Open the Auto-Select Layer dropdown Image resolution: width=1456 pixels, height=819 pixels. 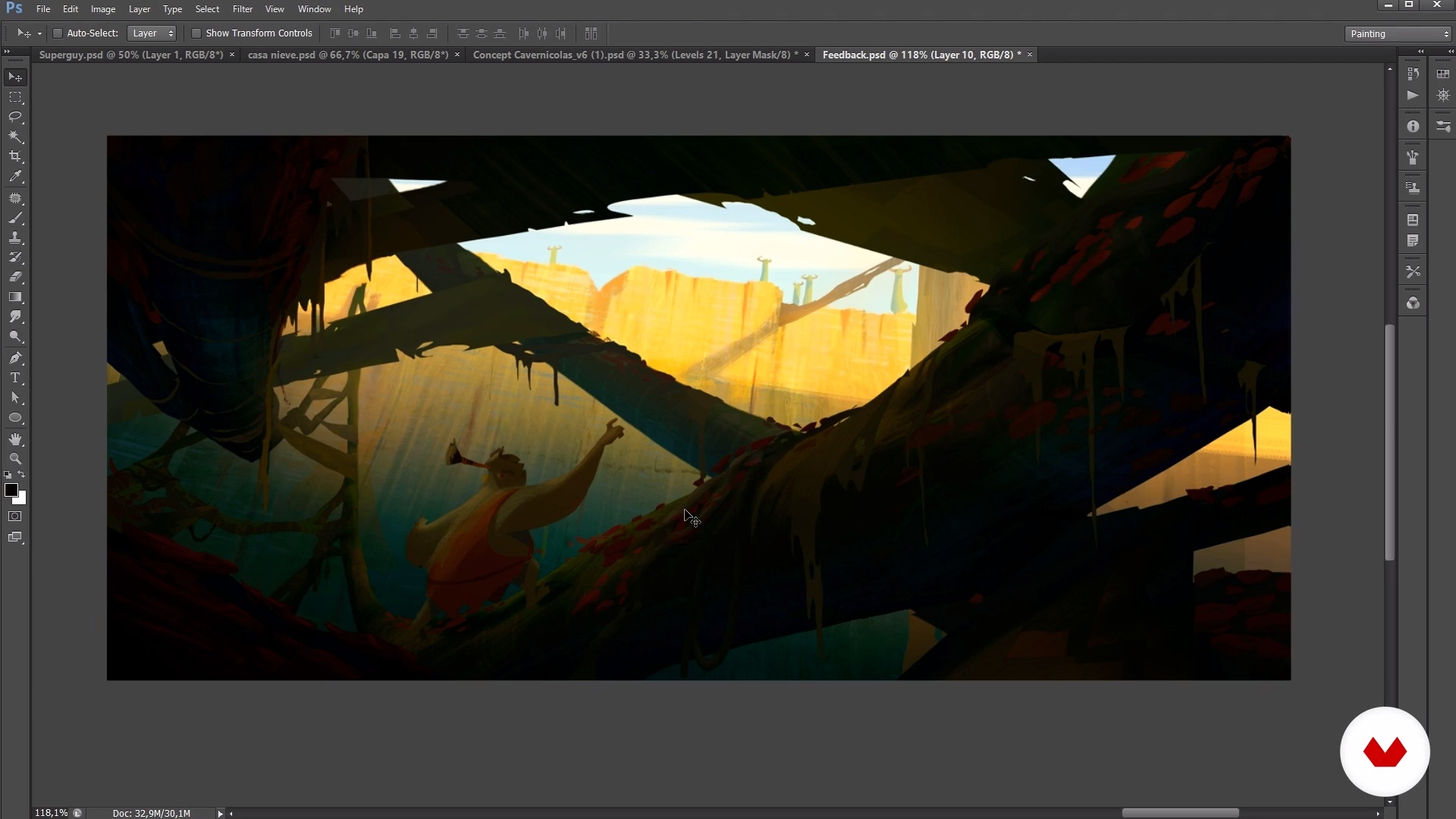point(152,33)
